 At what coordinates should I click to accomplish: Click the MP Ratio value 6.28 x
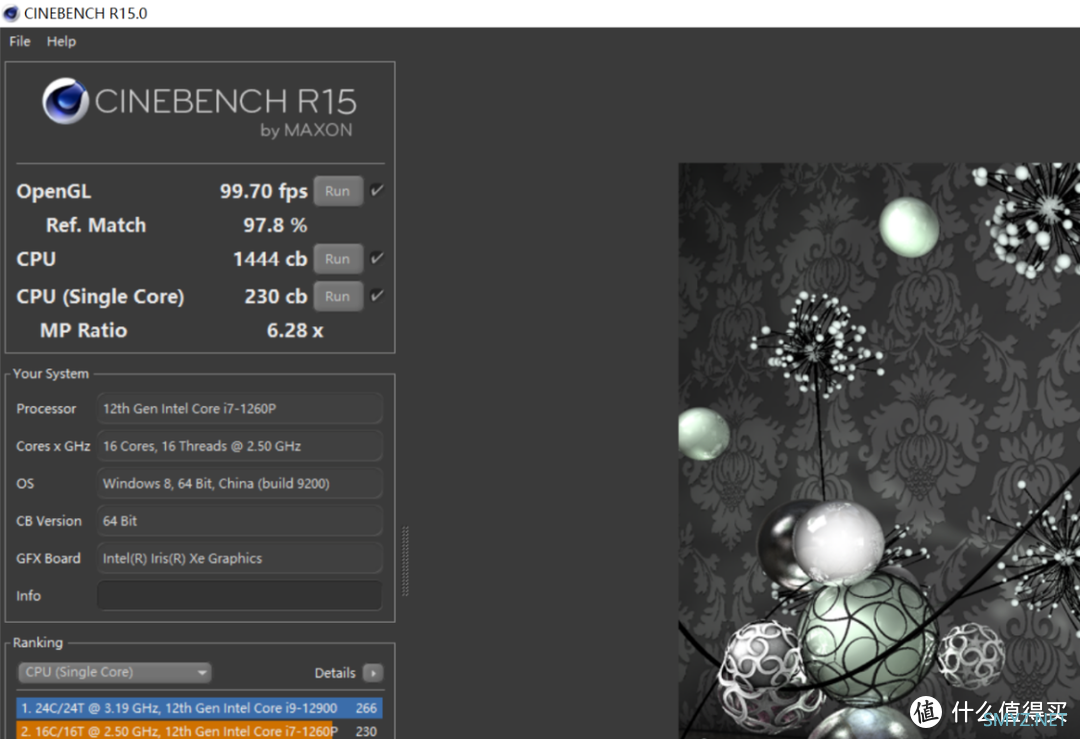click(x=295, y=331)
